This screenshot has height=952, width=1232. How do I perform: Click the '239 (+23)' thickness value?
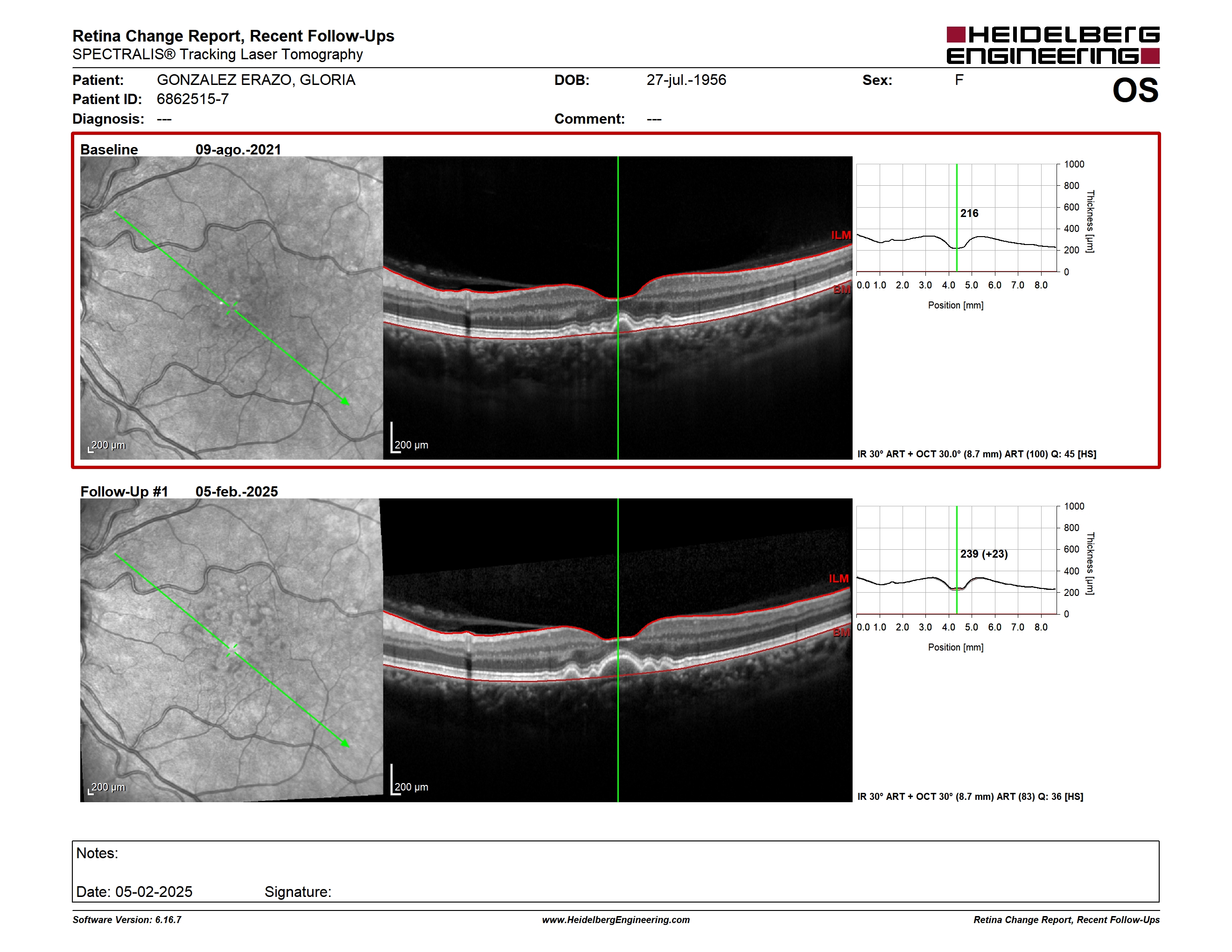pos(984,554)
